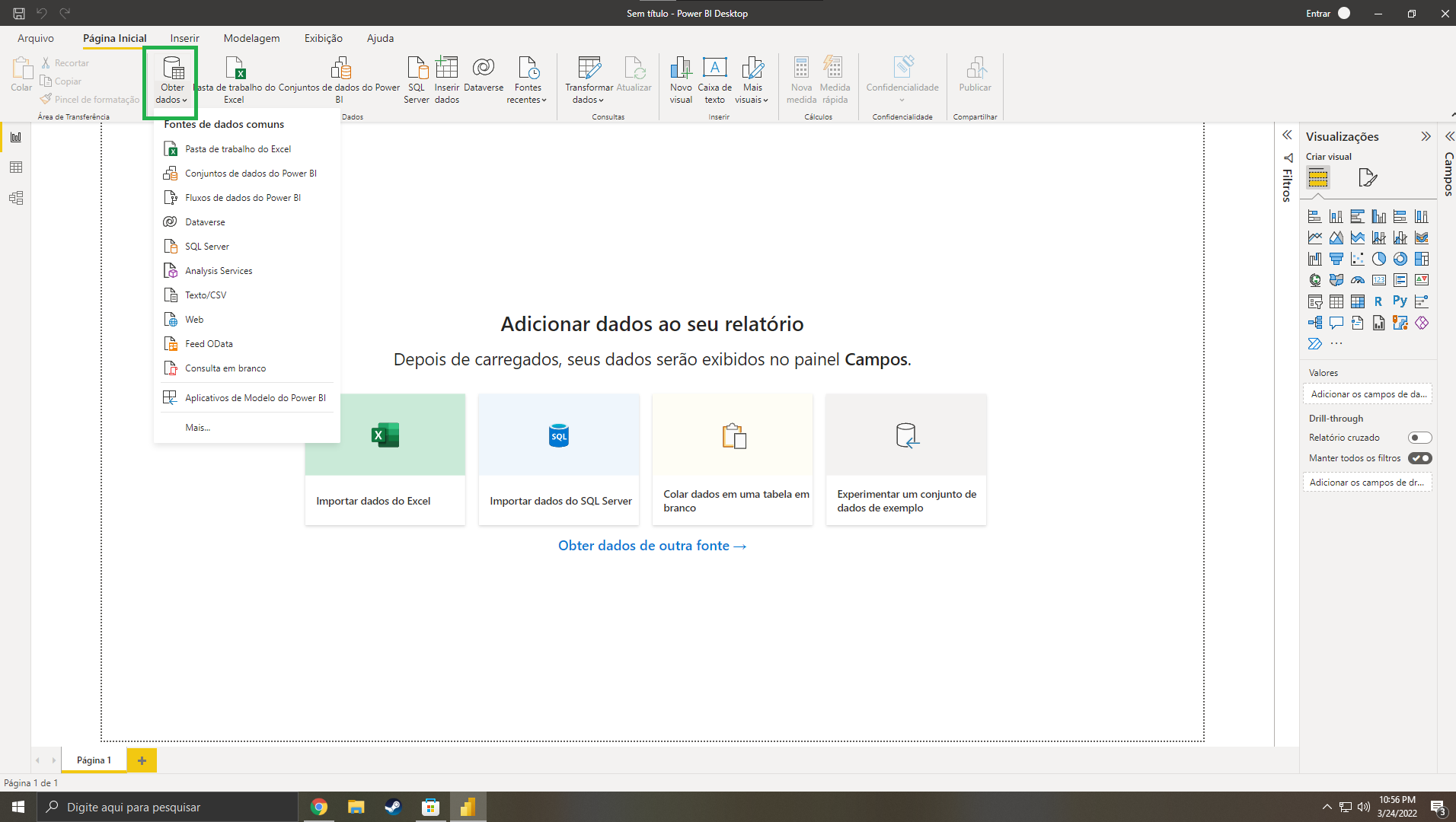Expand the Filtros pane
Screen dimensions: 1456x822
coord(1287,135)
